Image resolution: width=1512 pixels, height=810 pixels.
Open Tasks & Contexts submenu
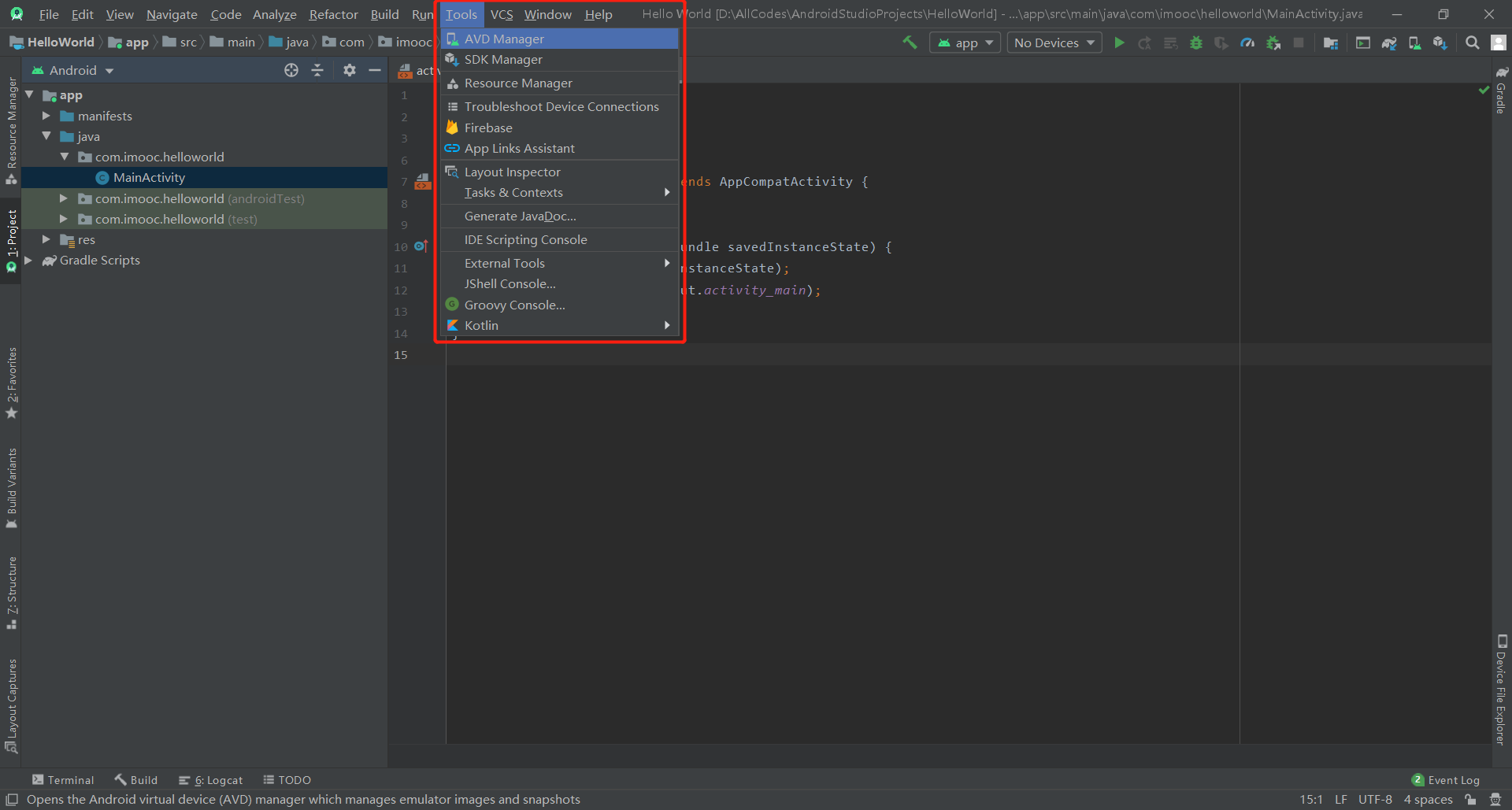tap(559, 192)
